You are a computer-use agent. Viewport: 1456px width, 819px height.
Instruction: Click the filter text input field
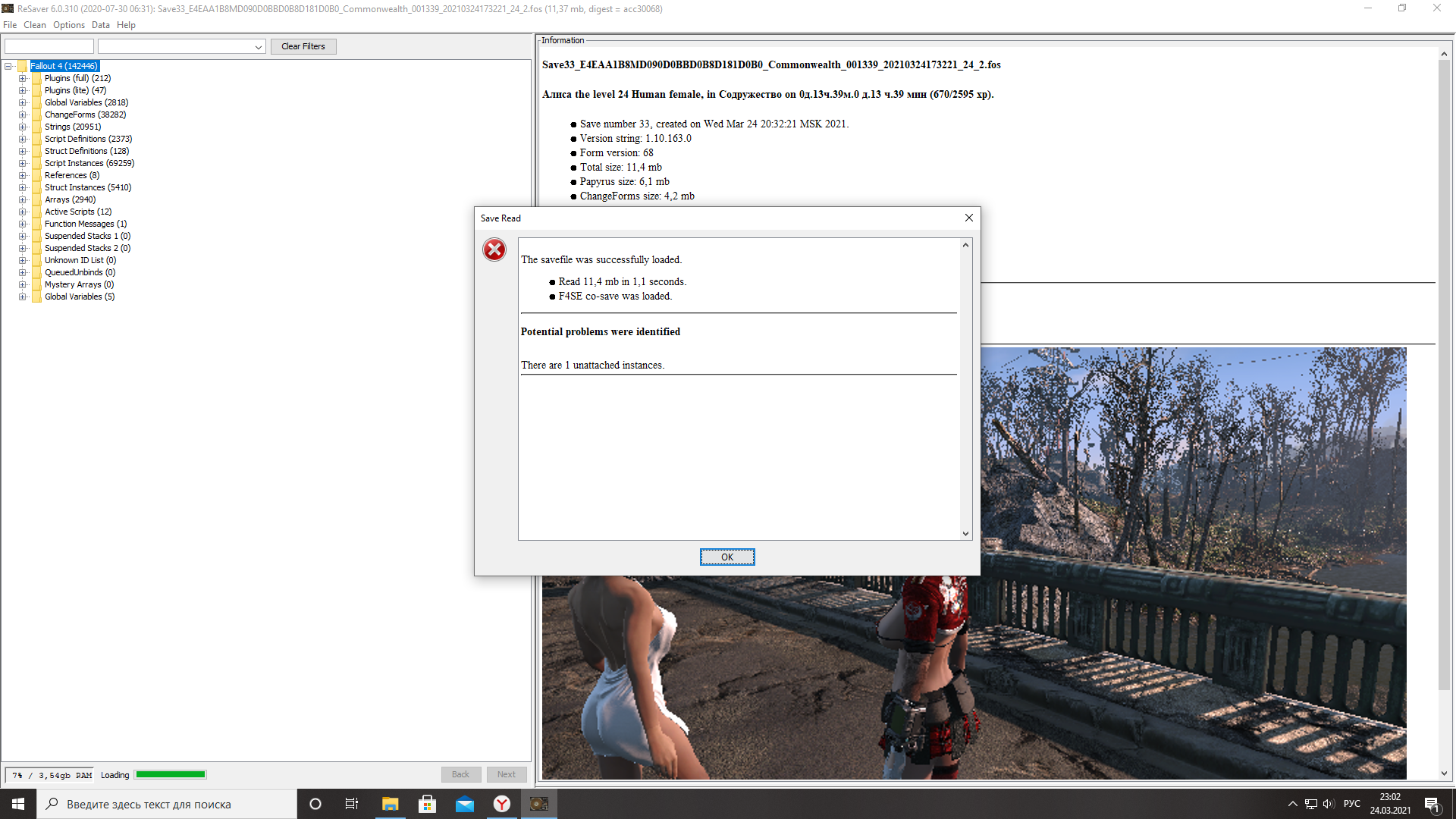49,46
